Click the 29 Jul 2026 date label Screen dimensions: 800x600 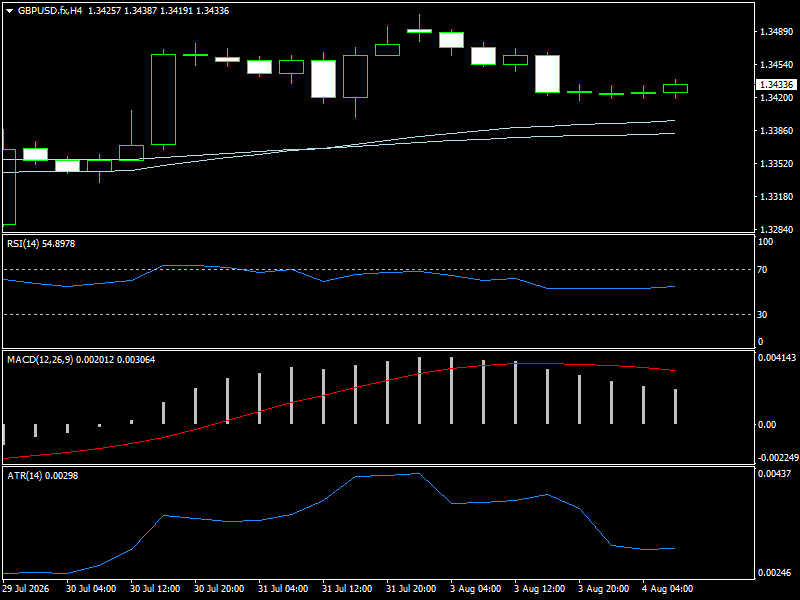[26, 588]
